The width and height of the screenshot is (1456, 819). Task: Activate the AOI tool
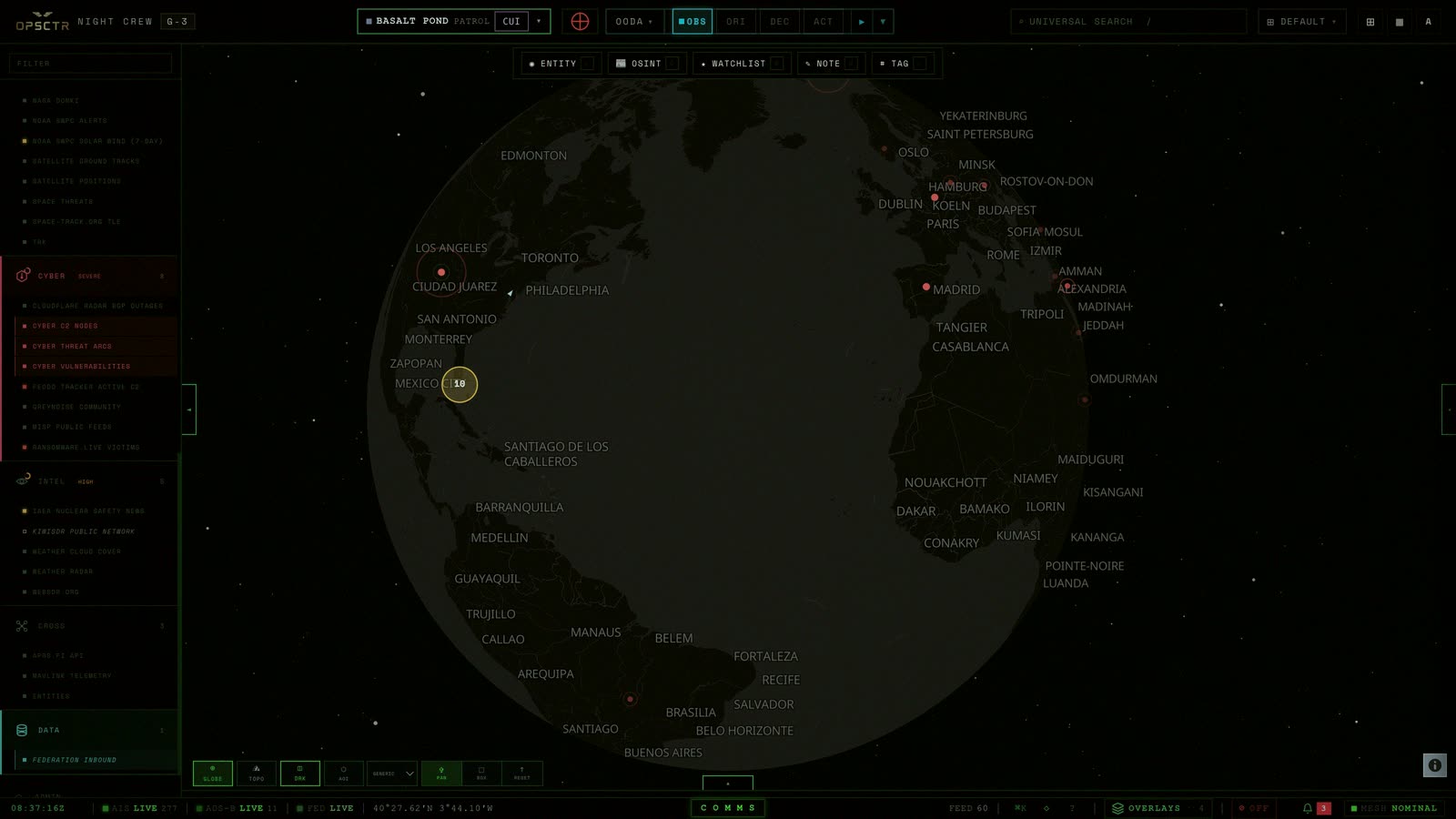(344, 773)
